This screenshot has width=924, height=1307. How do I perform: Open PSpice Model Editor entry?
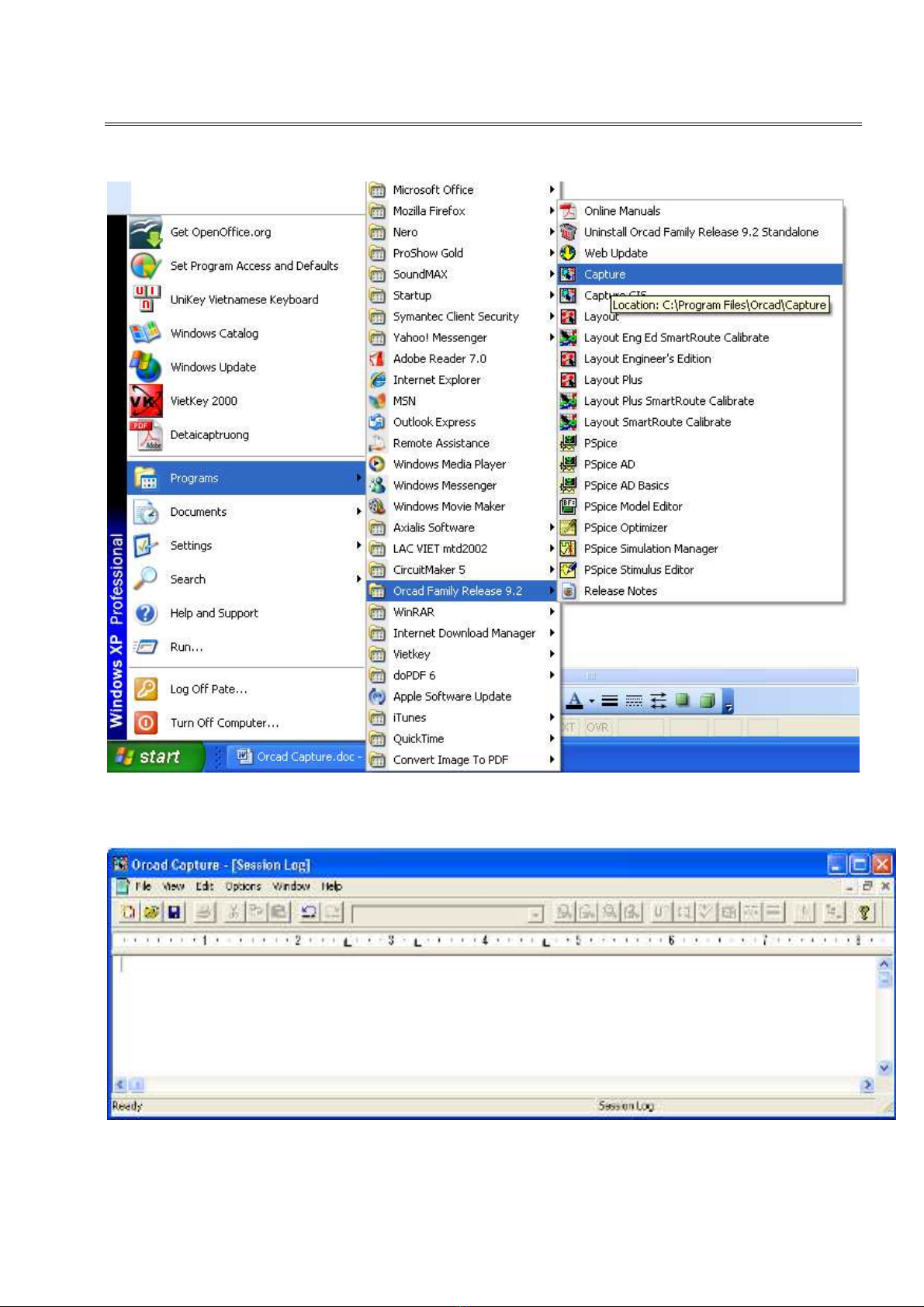click(632, 507)
